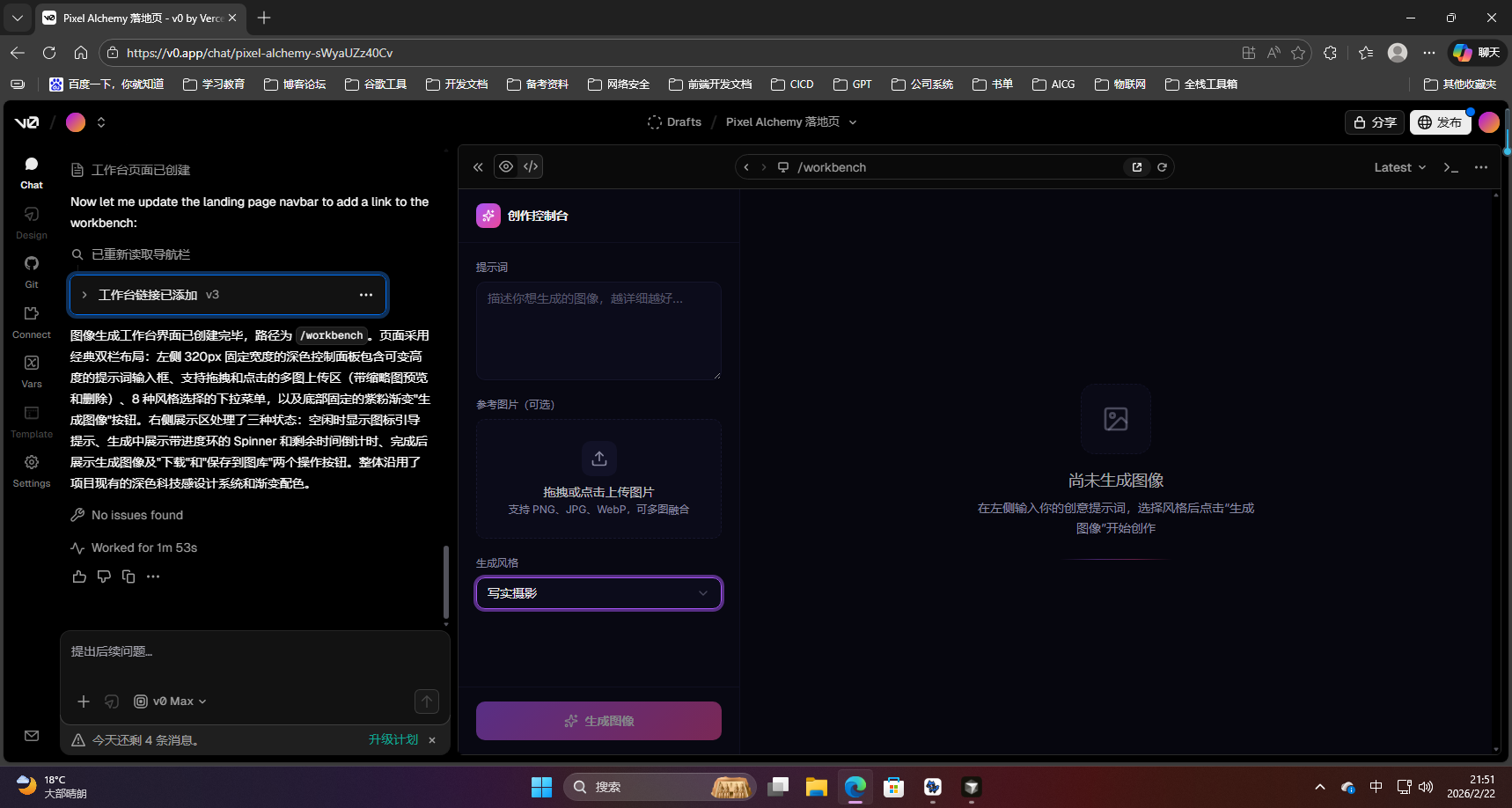Open the Design panel in the sidebar
Screen dimensions: 1512x808
pyautogui.click(x=31, y=220)
